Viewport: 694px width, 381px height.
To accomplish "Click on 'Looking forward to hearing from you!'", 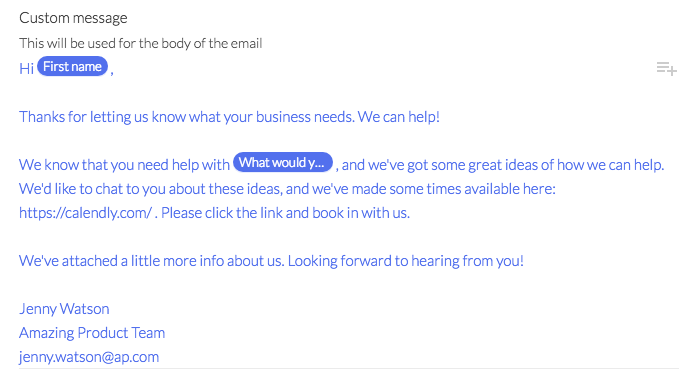I will pos(405,261).
